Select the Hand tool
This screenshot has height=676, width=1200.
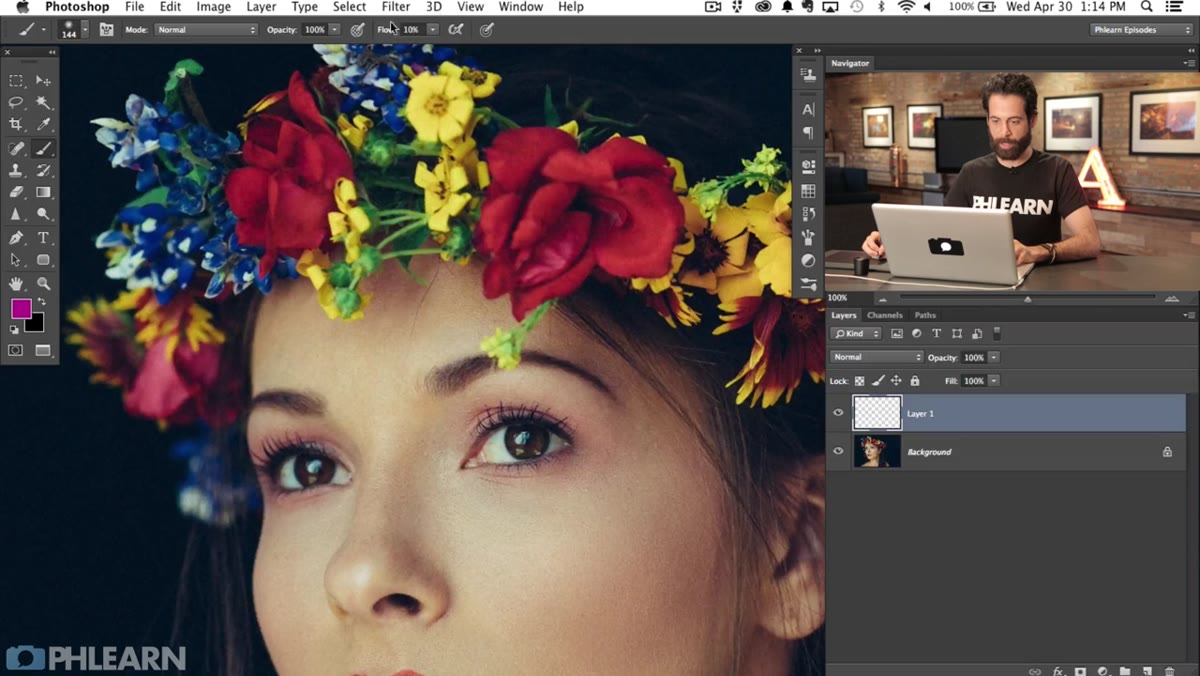(16, 284)
